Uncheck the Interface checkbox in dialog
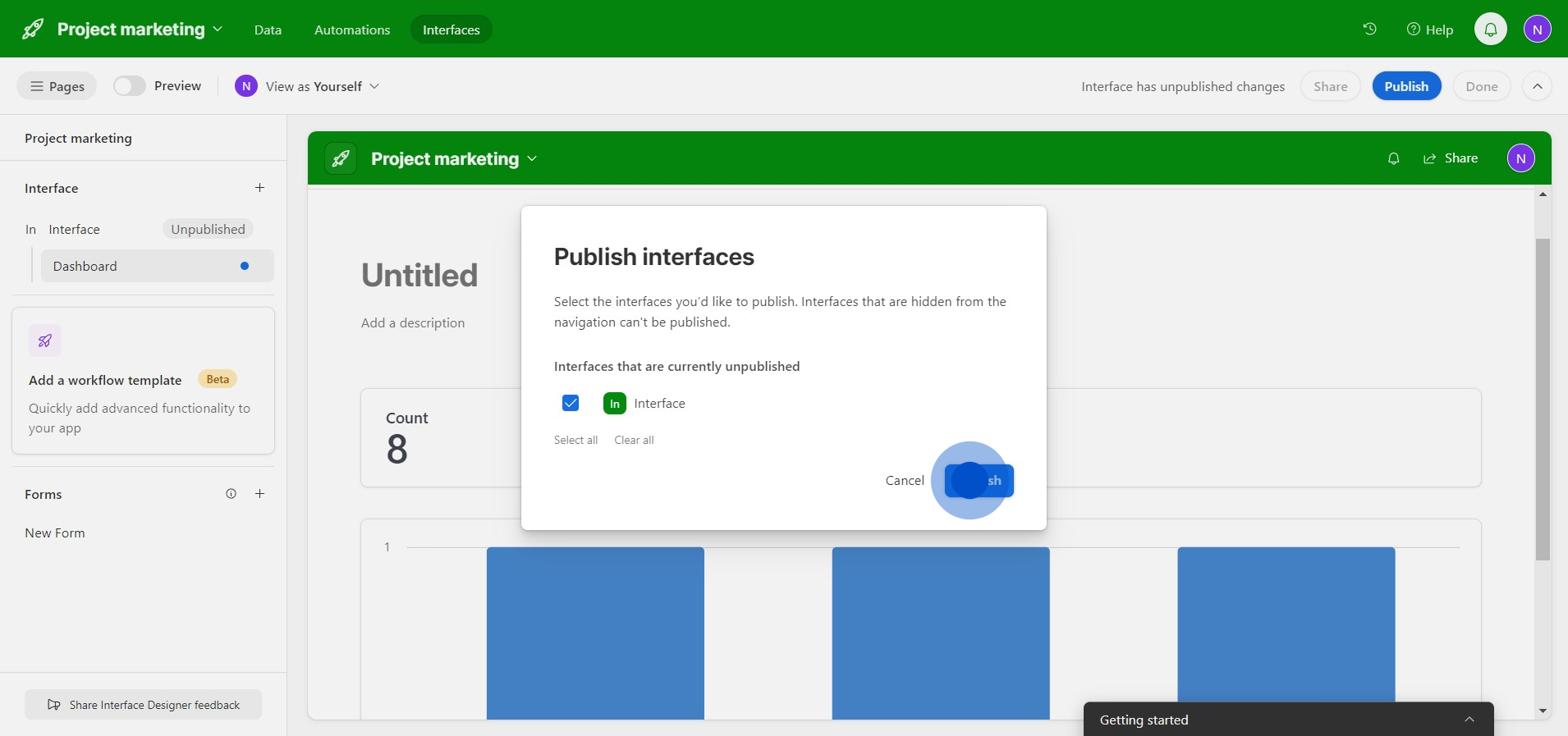Screen dimensions: 1568x736 pos(571,403)
